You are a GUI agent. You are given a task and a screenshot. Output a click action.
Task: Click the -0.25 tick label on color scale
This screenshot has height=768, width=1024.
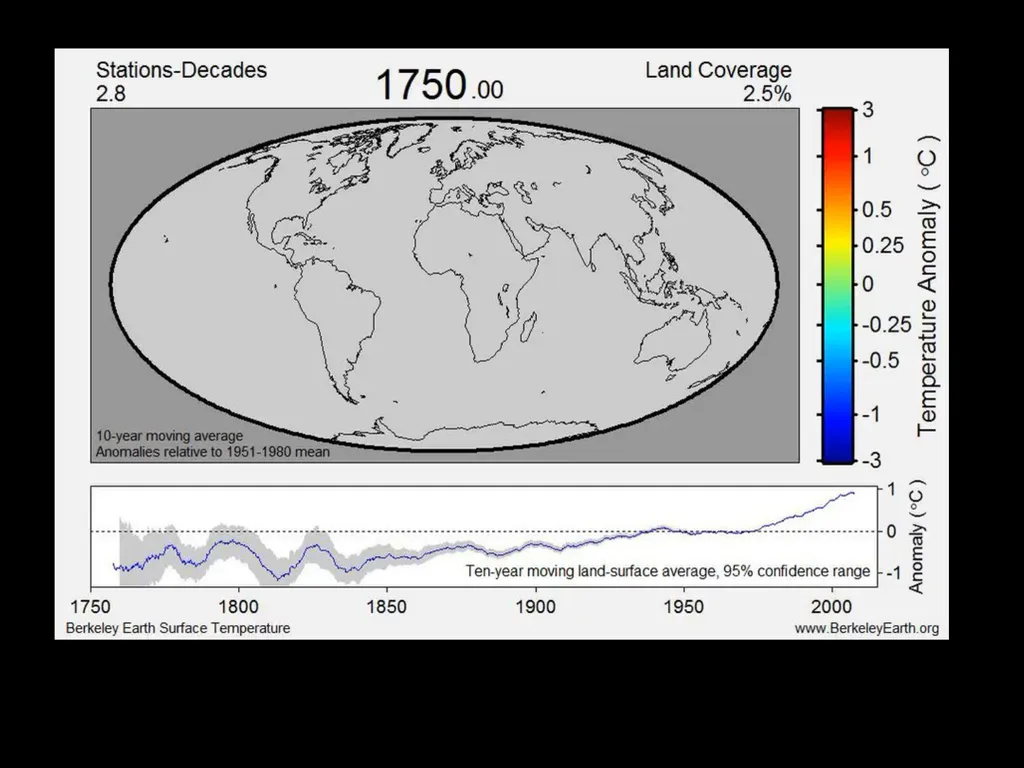pos(886,325)
